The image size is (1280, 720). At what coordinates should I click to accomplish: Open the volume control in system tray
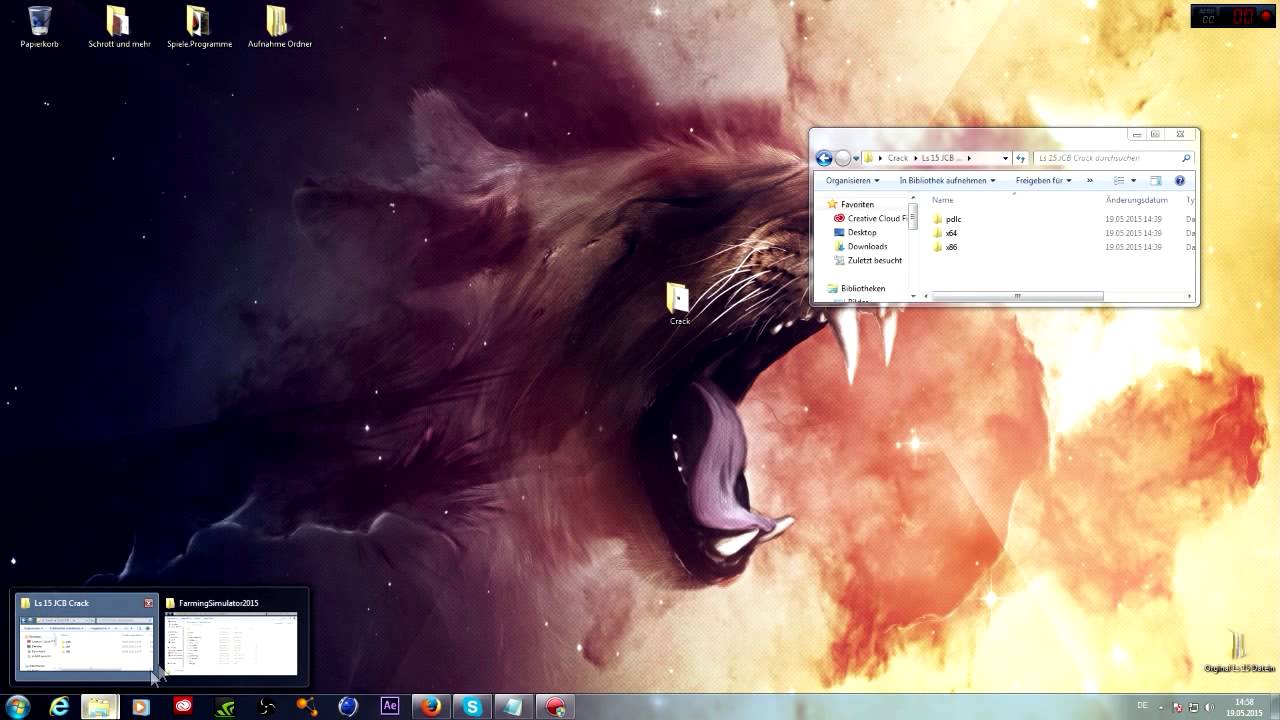1210,707
